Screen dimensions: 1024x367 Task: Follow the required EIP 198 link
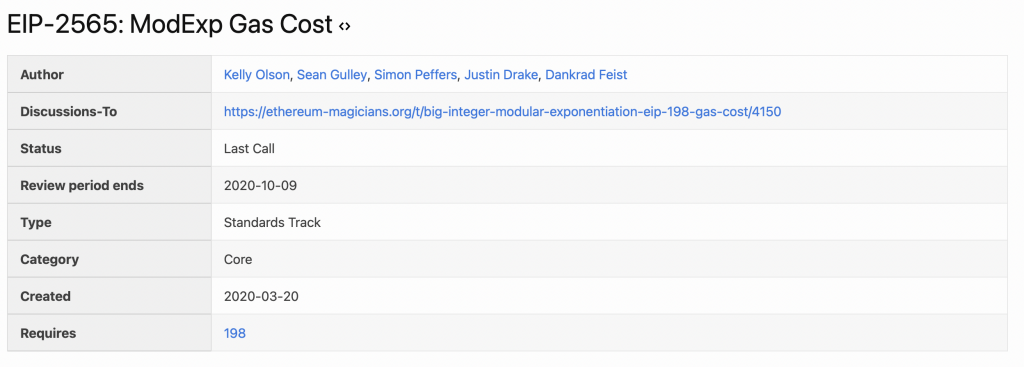[x=234, y=334]
